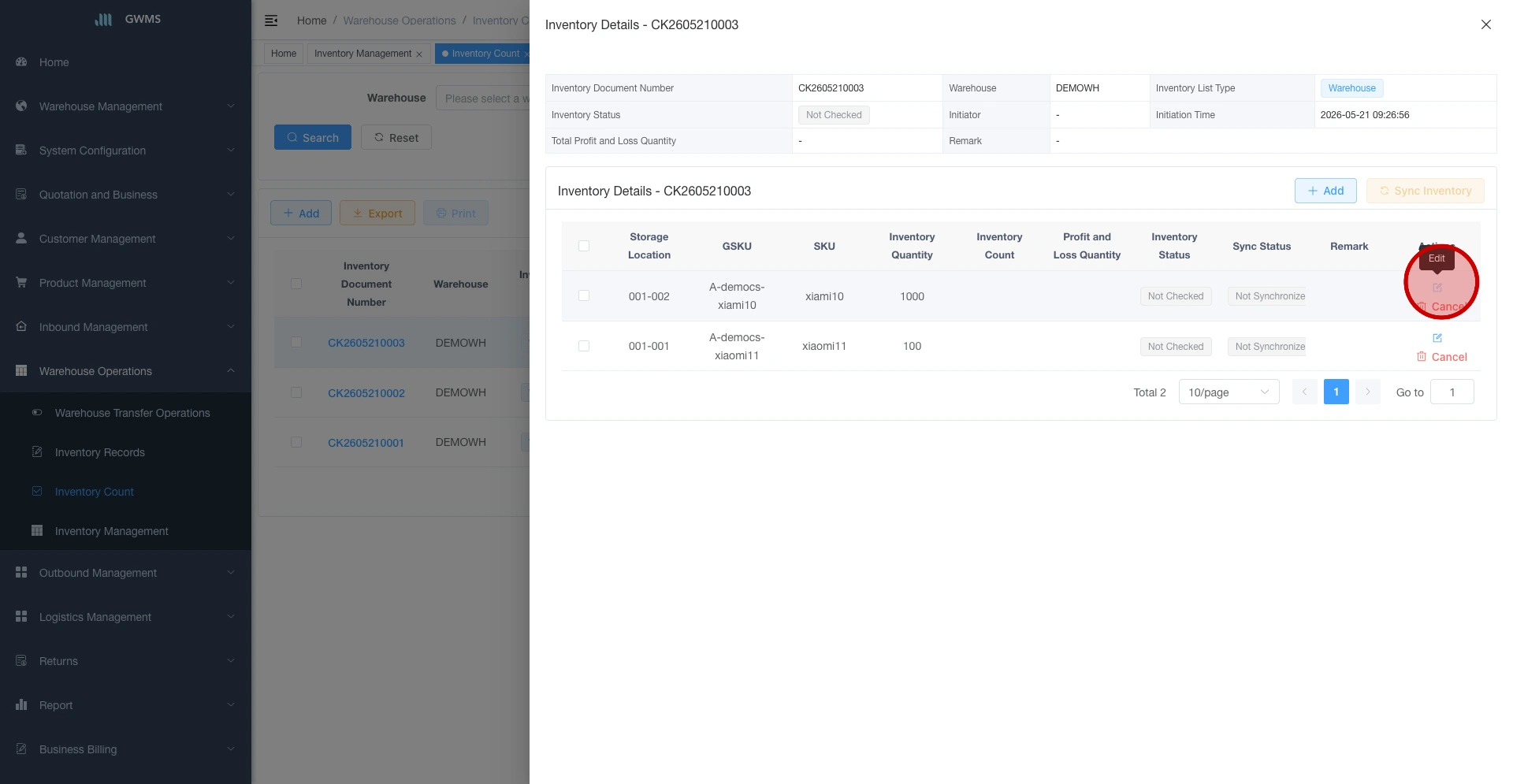Select page 1 in pagination
This screenshot has height=784, width=1513.
point(1336,392)
